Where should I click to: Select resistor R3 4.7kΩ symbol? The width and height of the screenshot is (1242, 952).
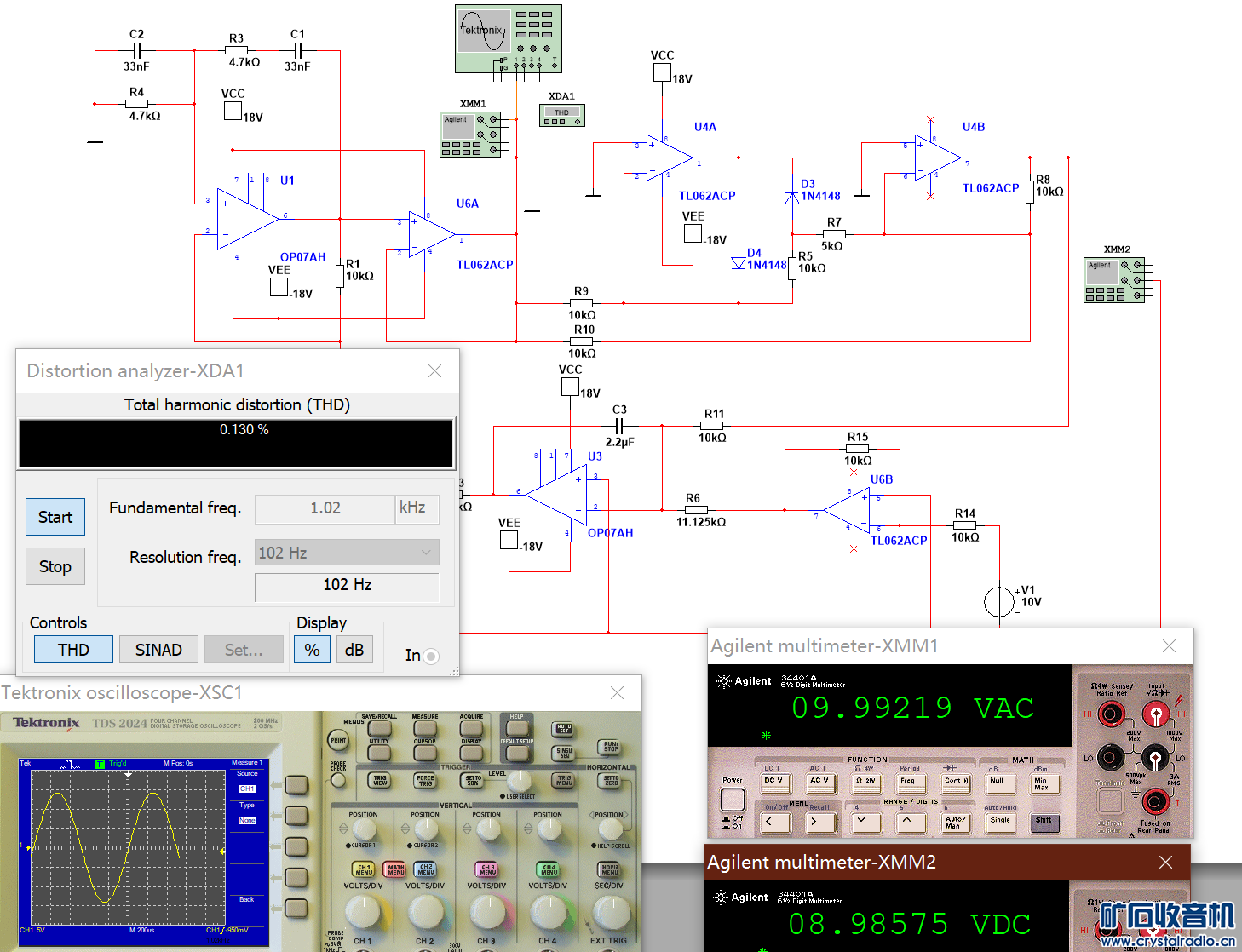pos(236,50)
